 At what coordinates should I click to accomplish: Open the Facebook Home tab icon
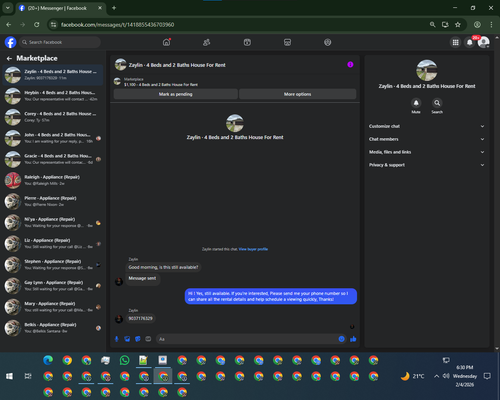pyautogui.click(x=166, y=42)
